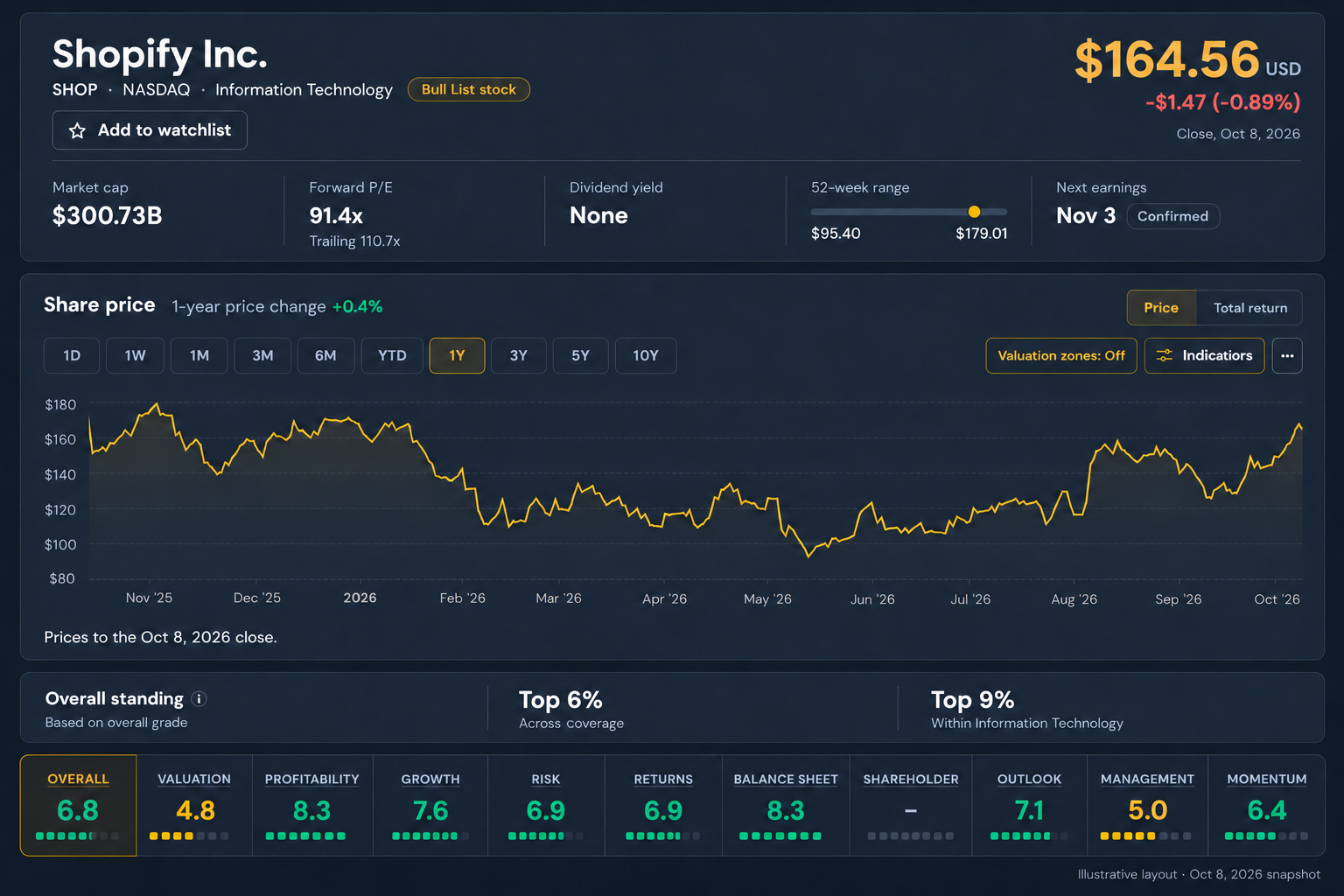
Task: Select the 6M time range
Action: [325, 355]
